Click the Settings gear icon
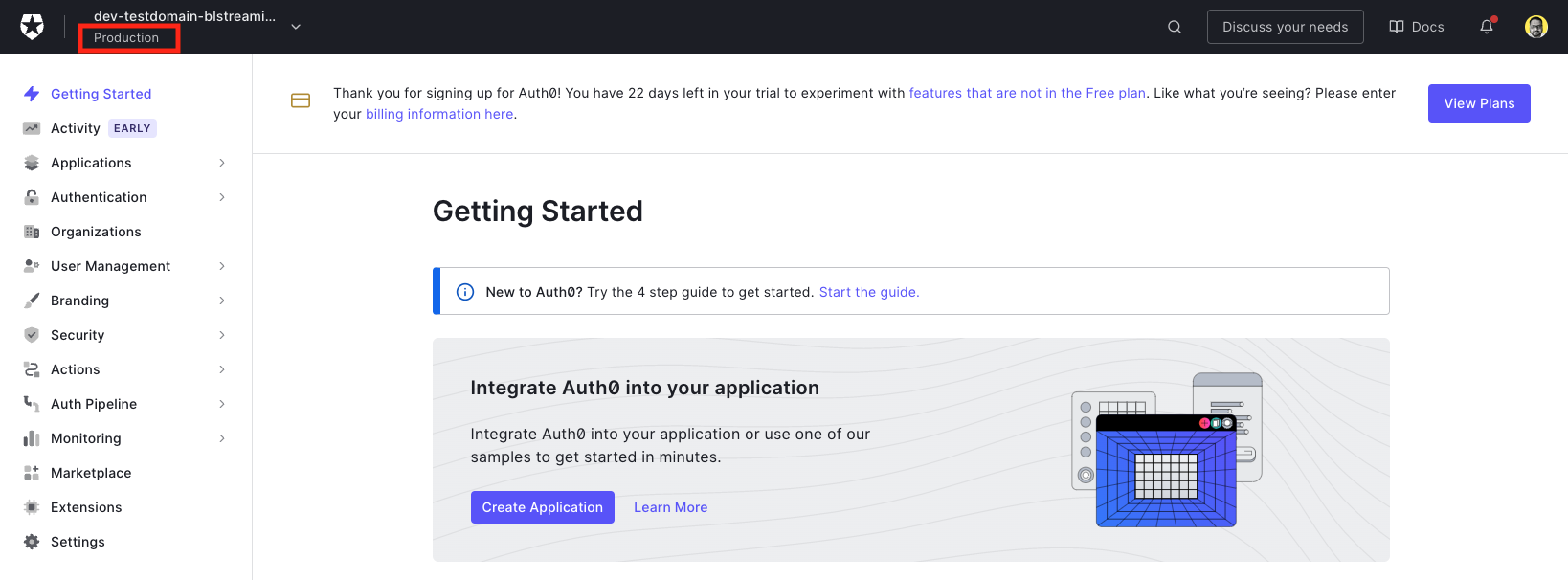1568x580 pixels. (x=32, y=542)
